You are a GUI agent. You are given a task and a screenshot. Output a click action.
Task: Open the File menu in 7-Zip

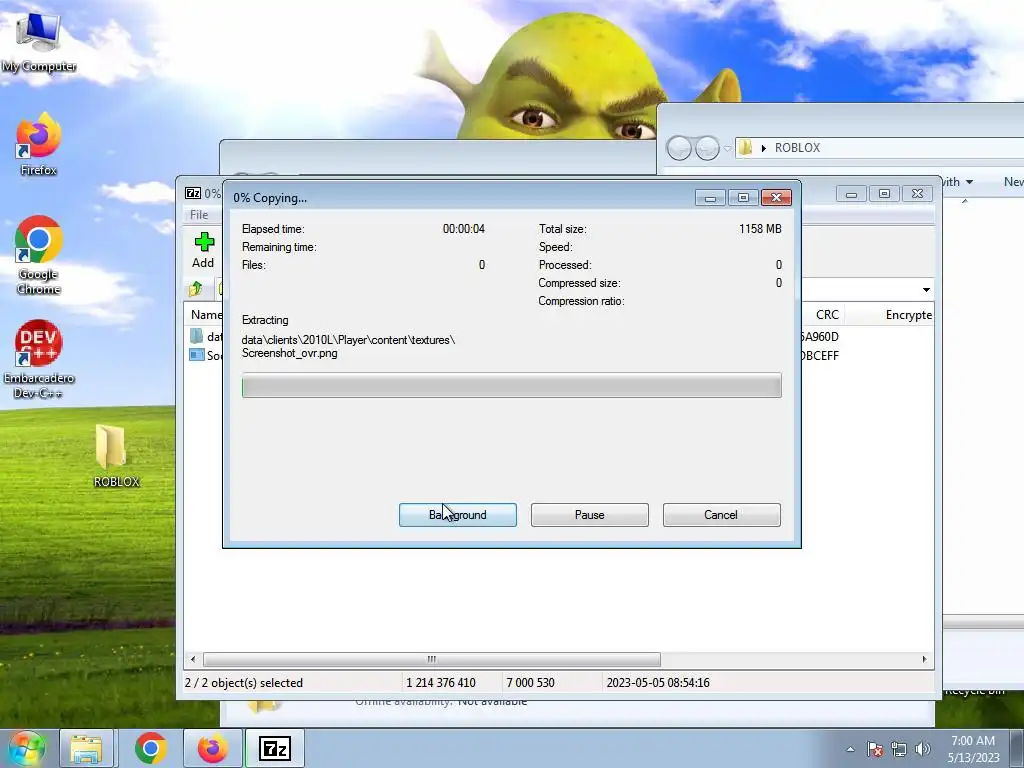[199, 215]
